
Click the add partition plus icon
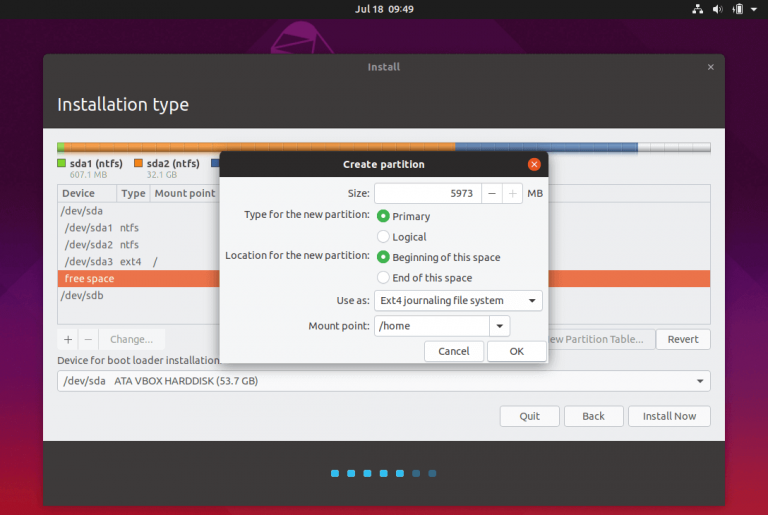coord(68,339)
